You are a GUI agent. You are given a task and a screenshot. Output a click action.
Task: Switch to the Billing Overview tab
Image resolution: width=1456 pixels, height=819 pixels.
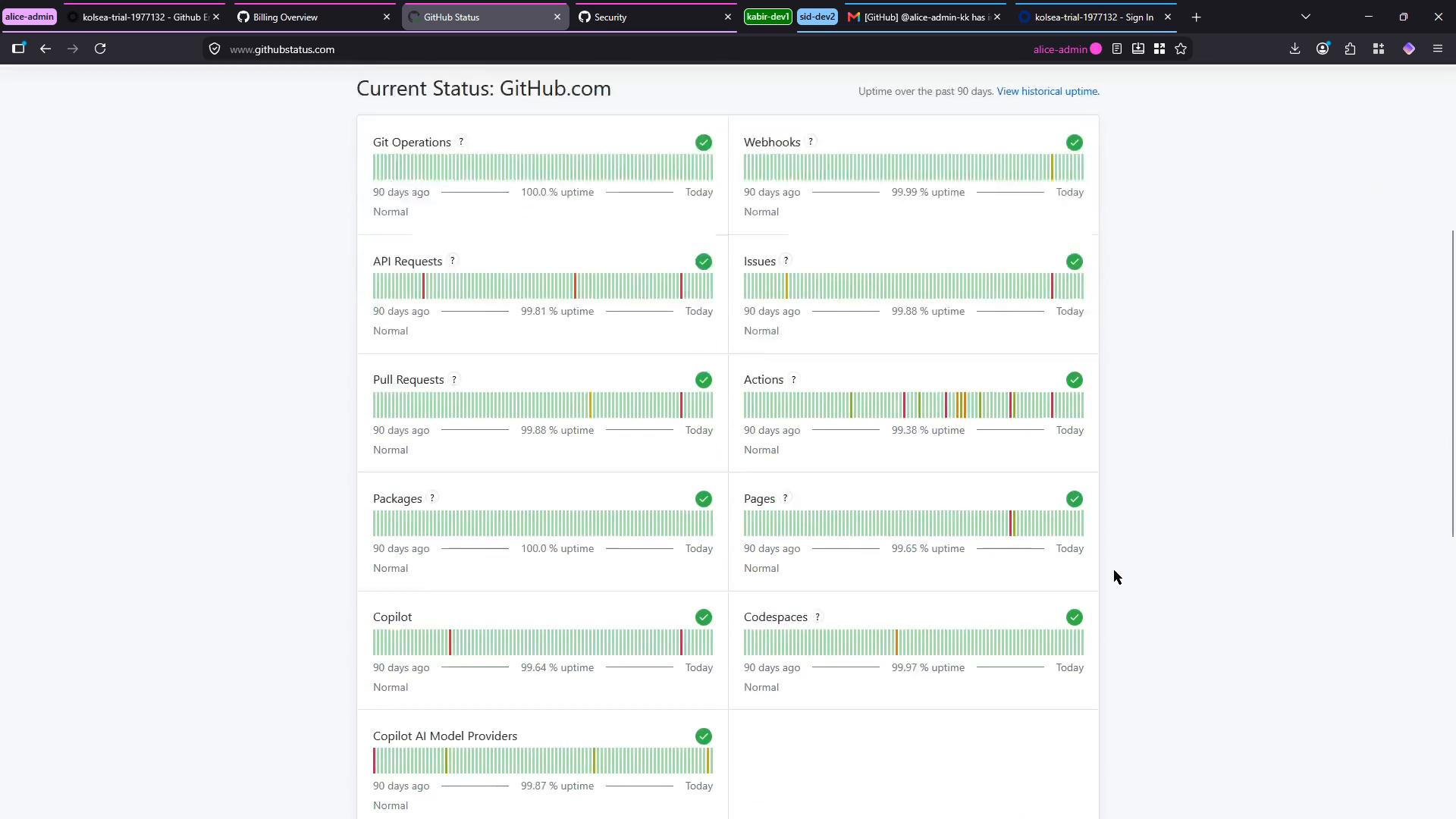click(x=314, y=17)
